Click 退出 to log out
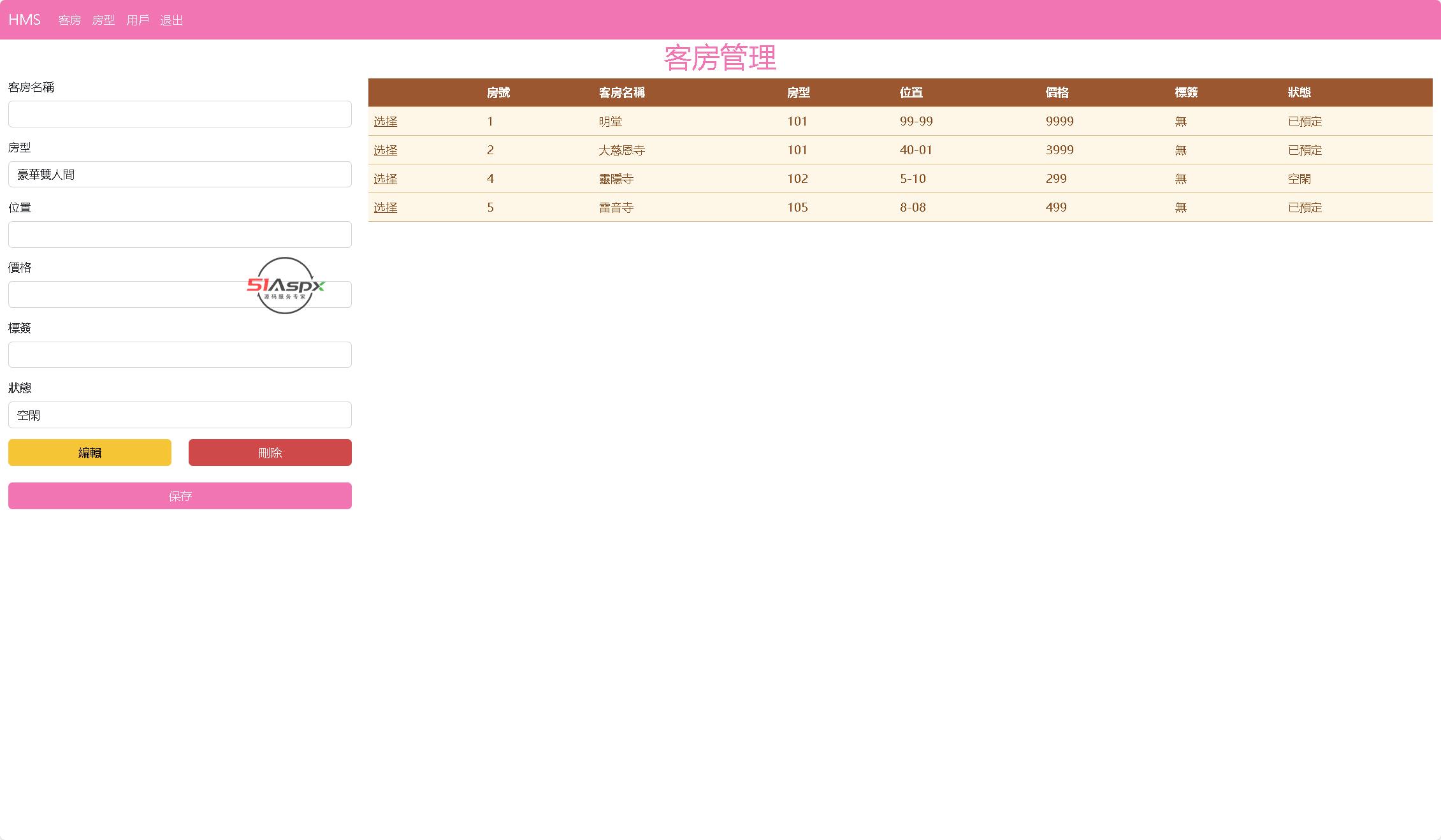 [x=171, y=20]
